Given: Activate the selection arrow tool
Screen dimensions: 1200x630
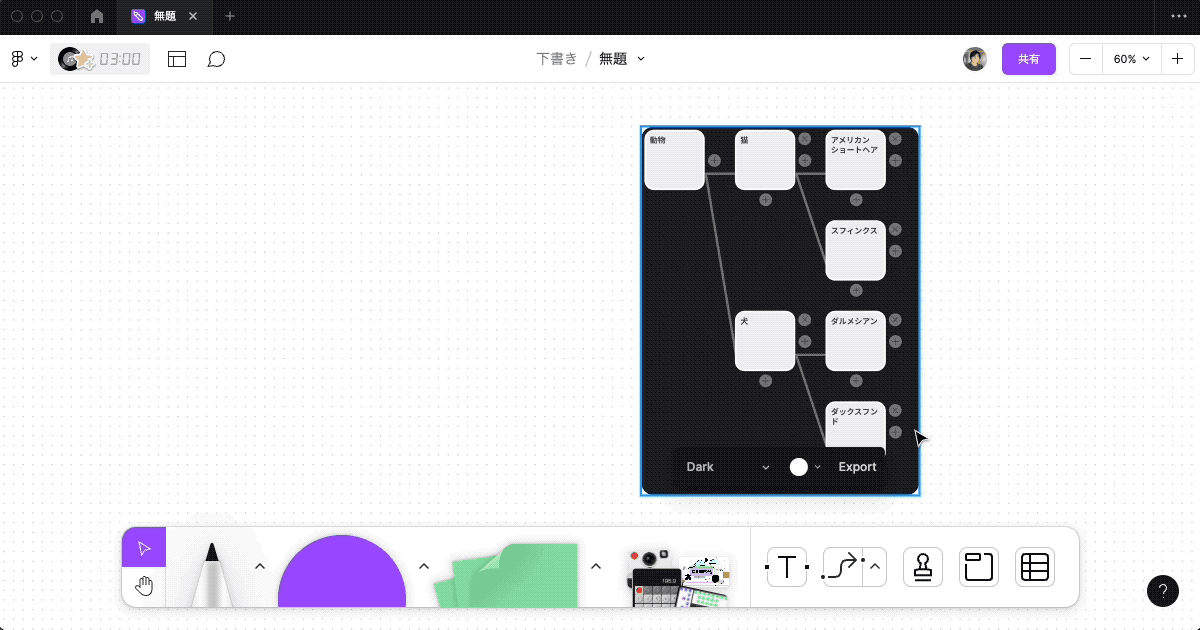Looking at the screenshot, I should point(144,547).
